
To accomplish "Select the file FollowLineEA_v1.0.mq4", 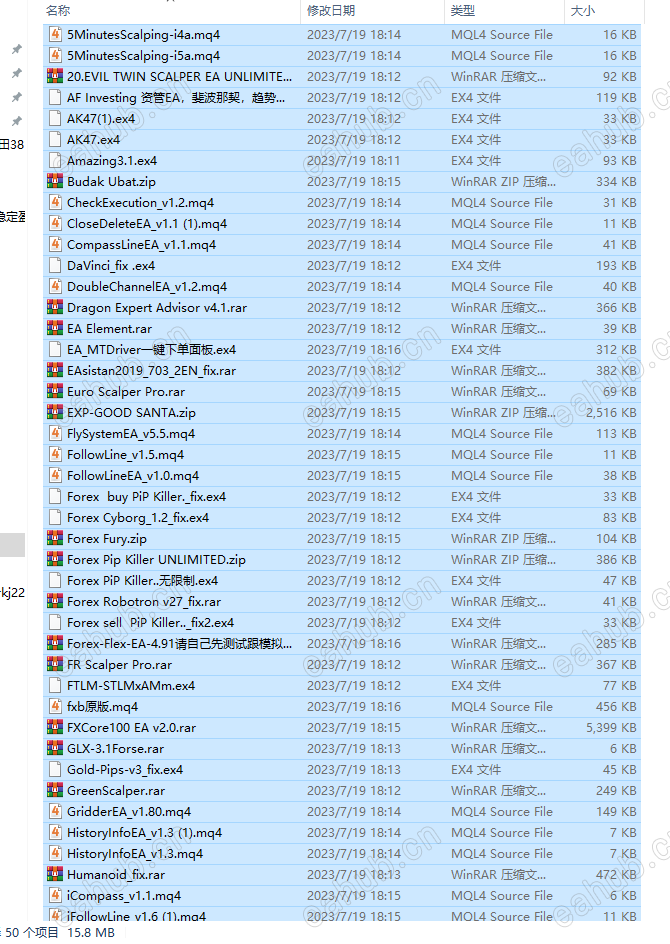I will [133, 476].
